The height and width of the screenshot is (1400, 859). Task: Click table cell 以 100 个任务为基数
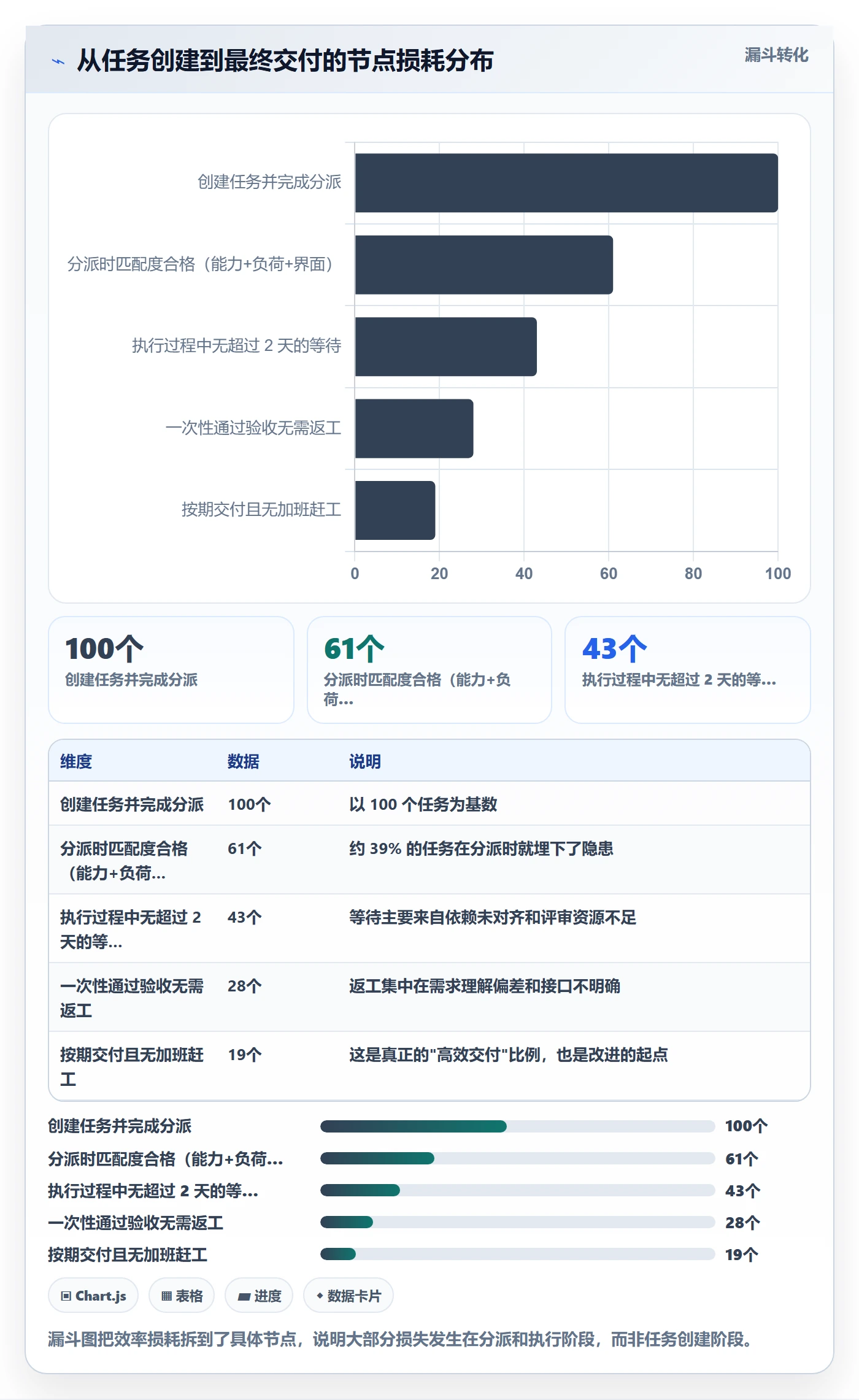(423, 804)
